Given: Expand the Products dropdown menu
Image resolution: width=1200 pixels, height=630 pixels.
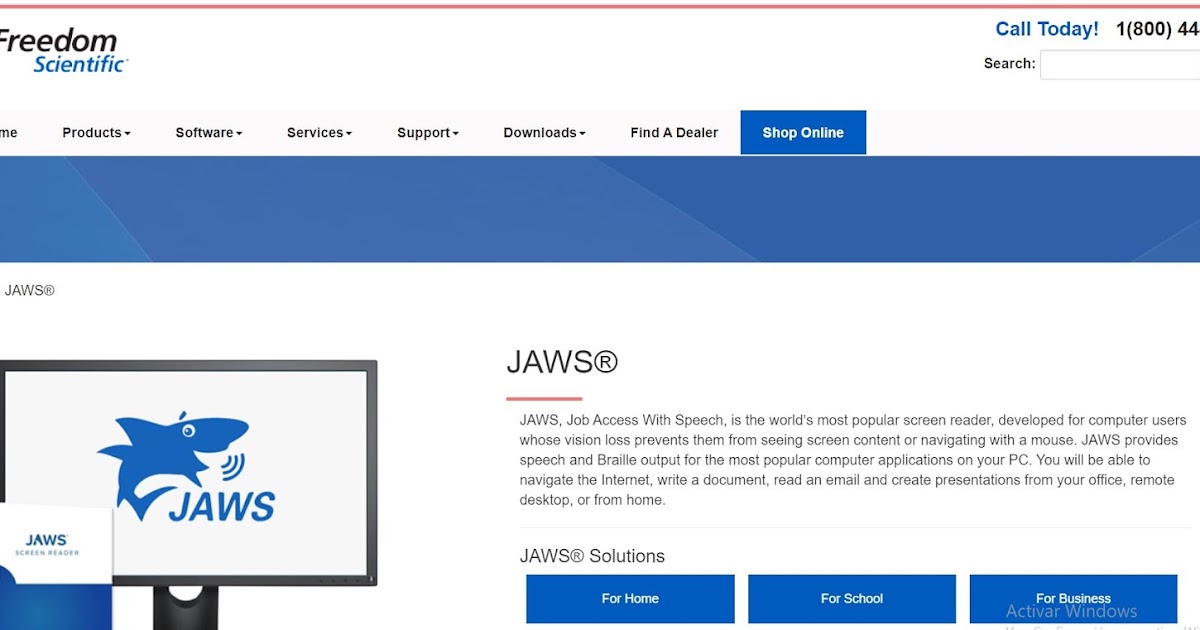Looking at the screenshot, I should tap(95, 132).
